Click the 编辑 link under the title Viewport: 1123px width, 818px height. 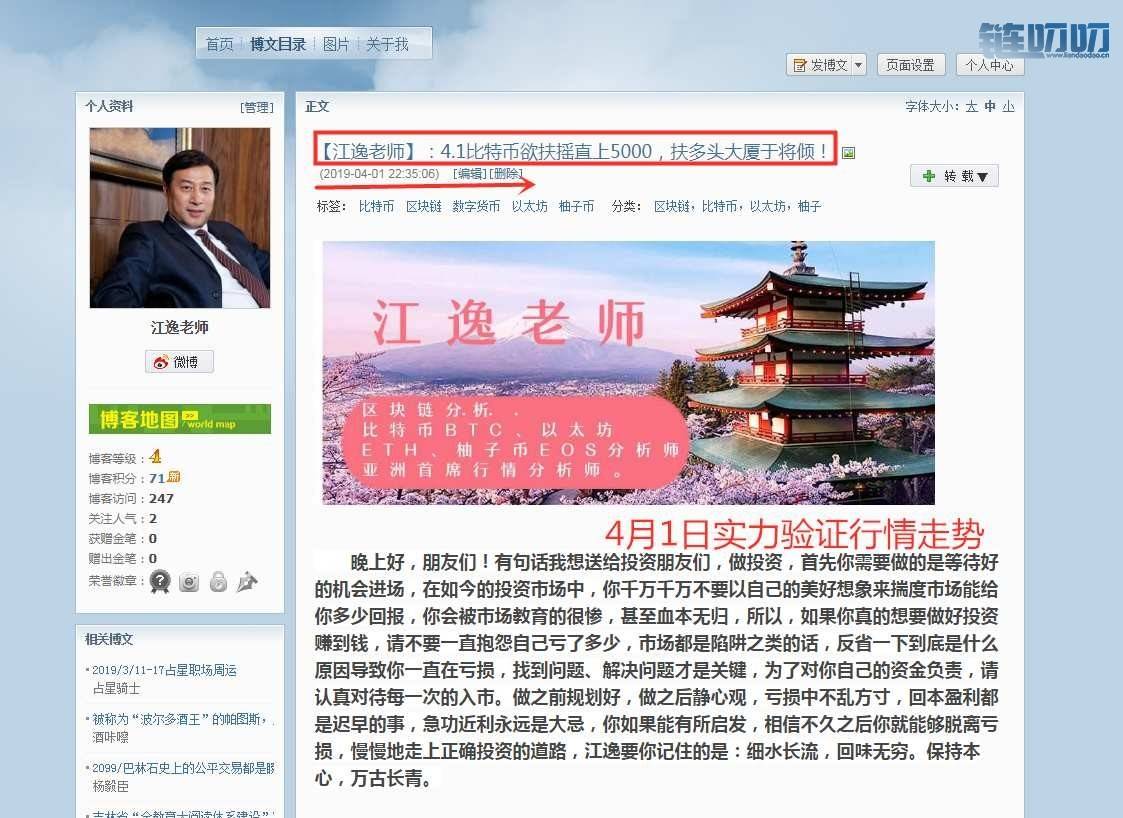point(470,174)
